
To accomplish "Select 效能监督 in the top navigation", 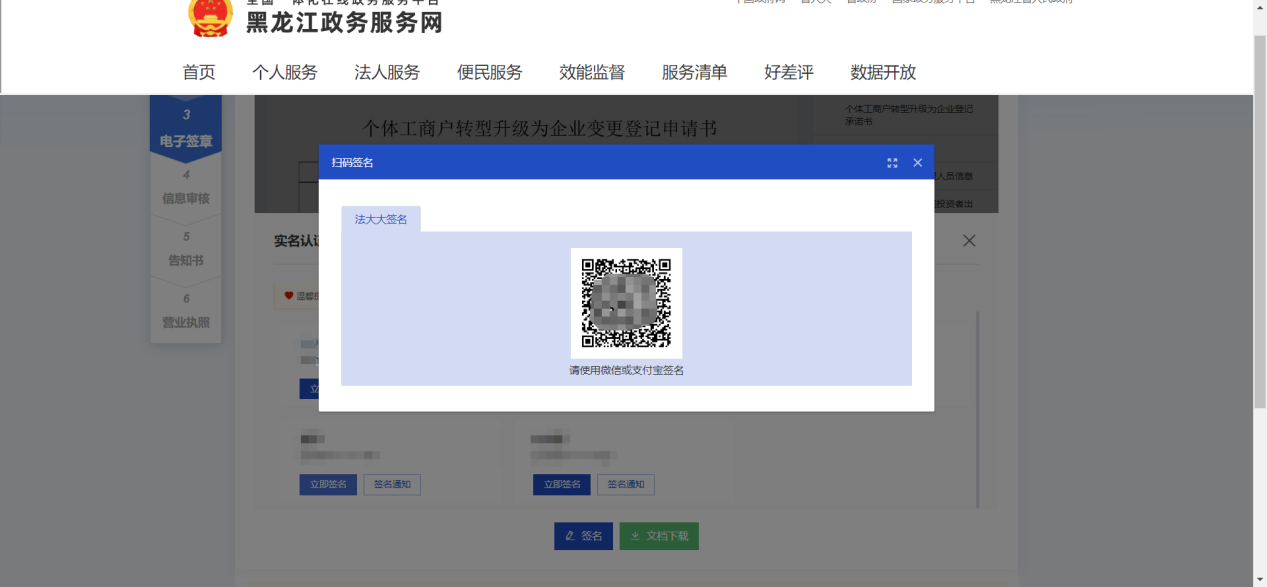I will (x=592, y=72).
